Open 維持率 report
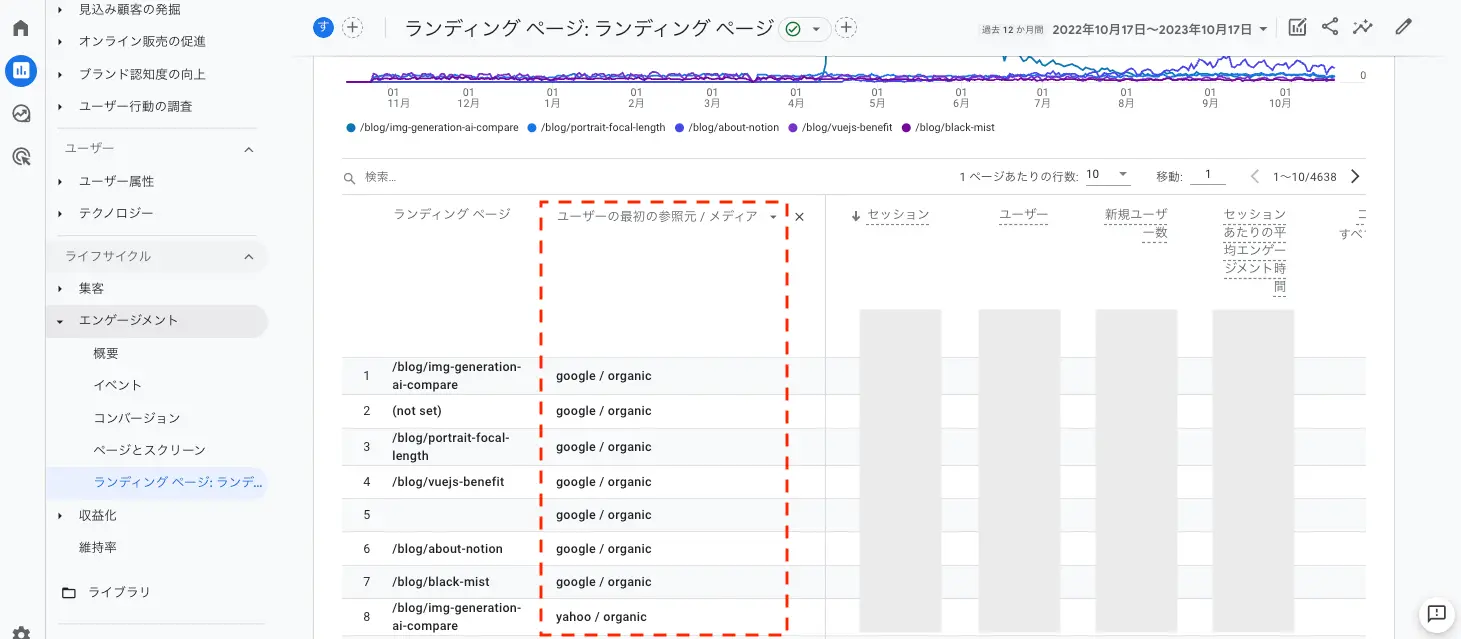 click(98, 548)
